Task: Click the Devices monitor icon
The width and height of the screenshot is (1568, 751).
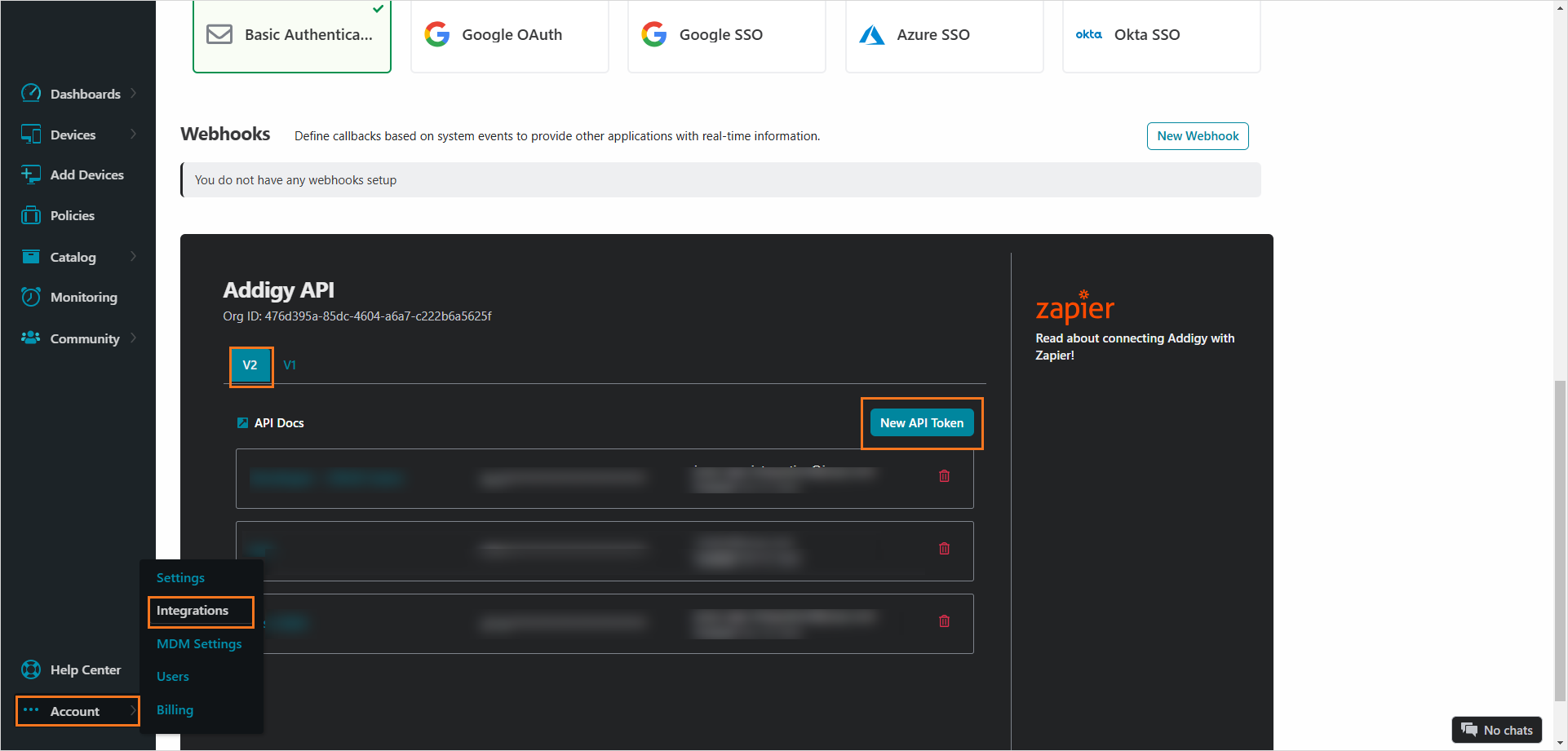Action: click(x=31, y=135)
